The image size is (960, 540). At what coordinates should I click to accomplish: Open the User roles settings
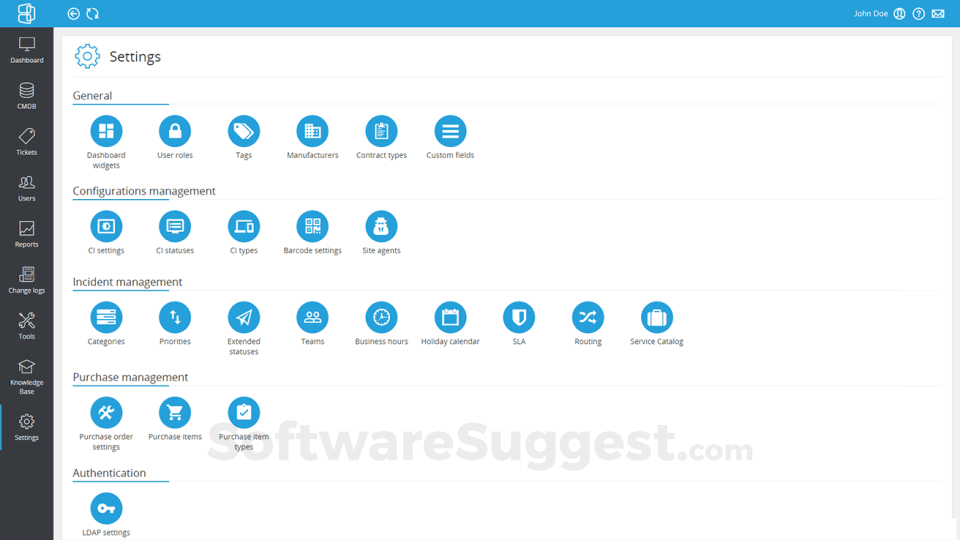[174, 132]
